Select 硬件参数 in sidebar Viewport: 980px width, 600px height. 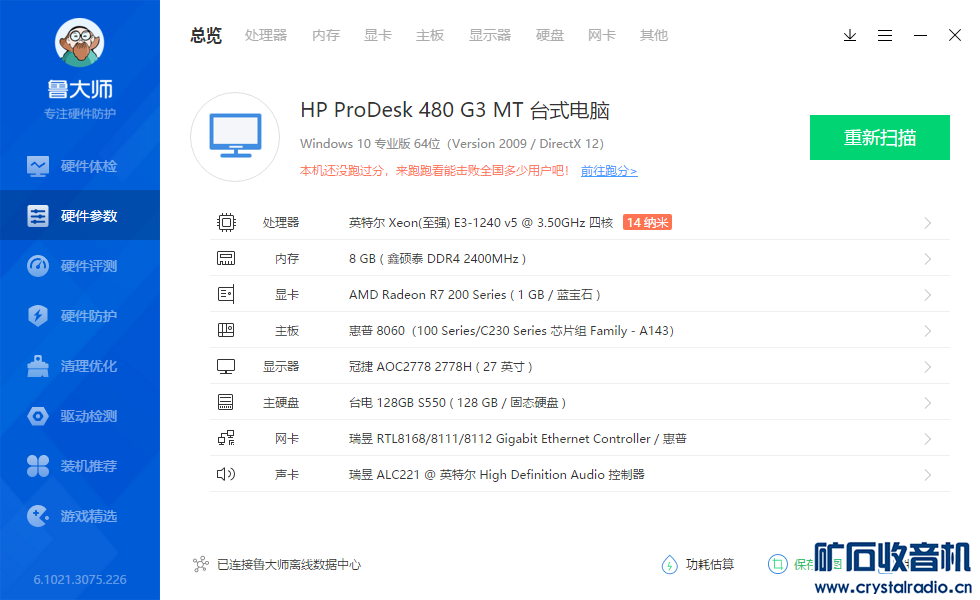[80, 216]
